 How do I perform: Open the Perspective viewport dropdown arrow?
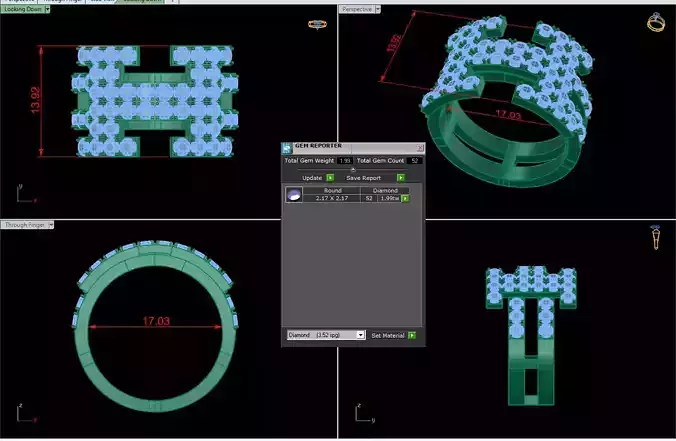coord(378,9)
